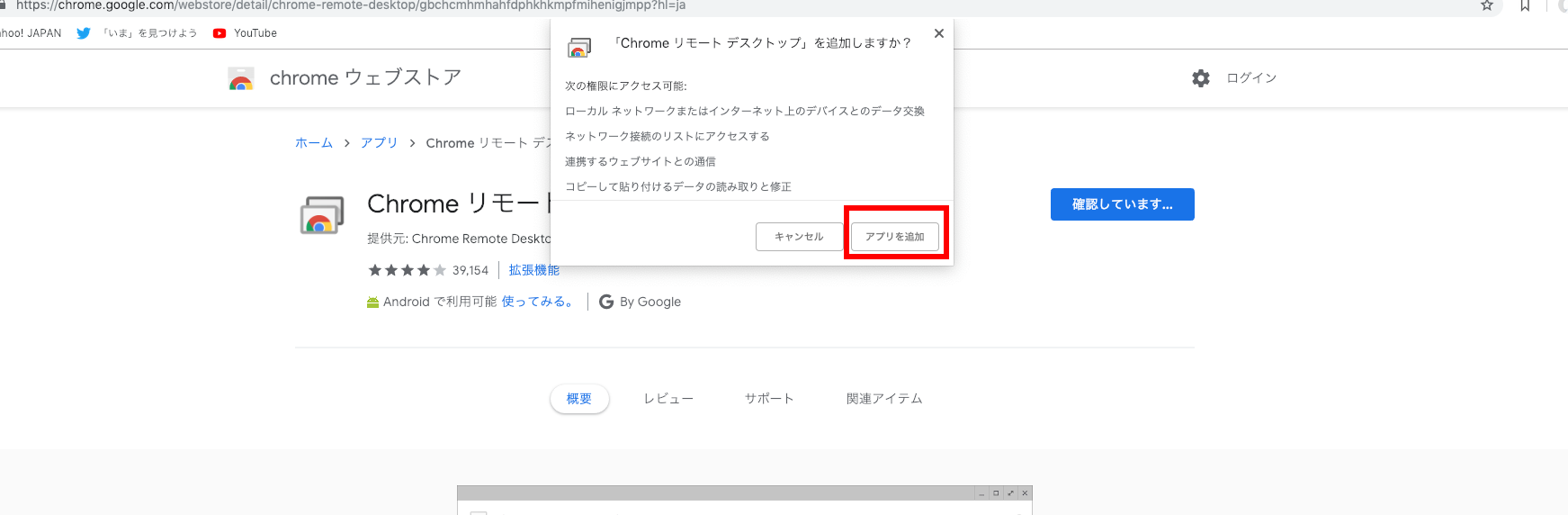Open the 拡張機能 category link

pyautogui.click(x=534, y=270)
